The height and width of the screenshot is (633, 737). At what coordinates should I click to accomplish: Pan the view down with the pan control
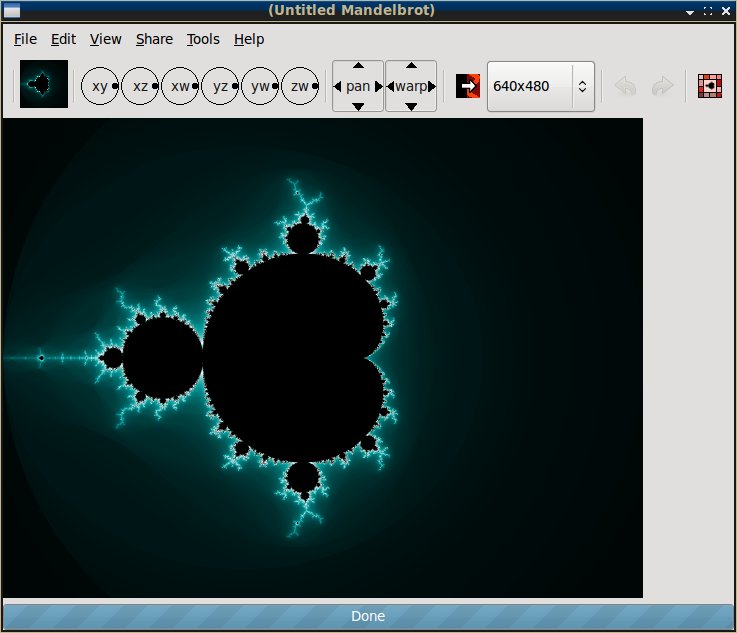358,107
